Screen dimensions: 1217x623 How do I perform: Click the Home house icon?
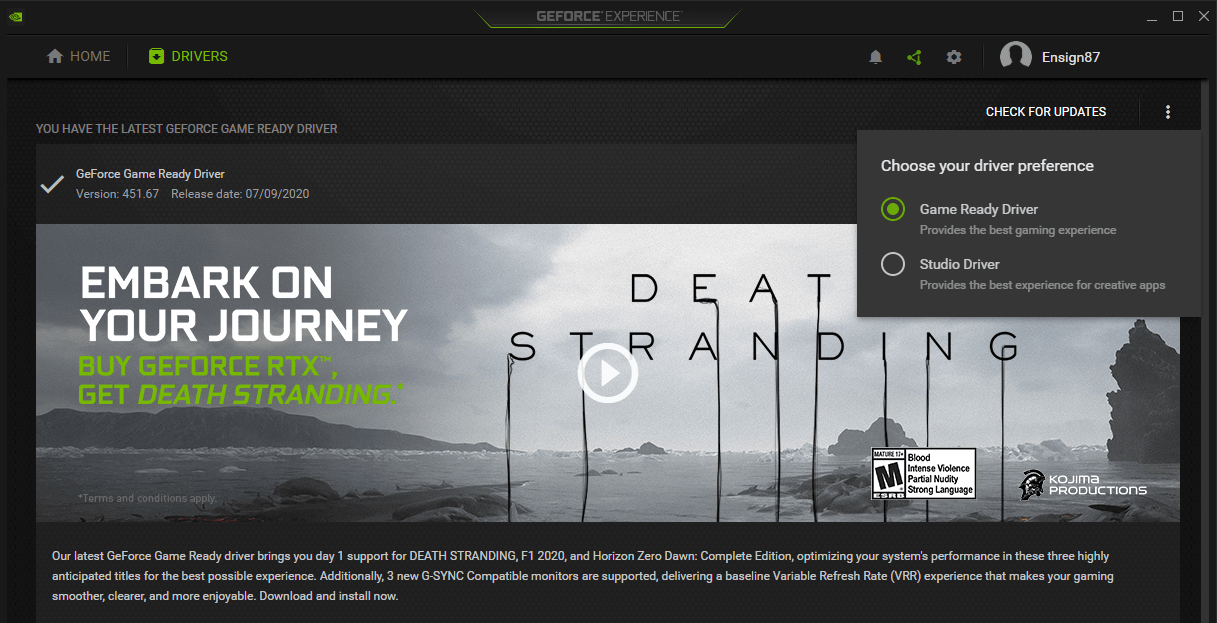coord(55,57)
